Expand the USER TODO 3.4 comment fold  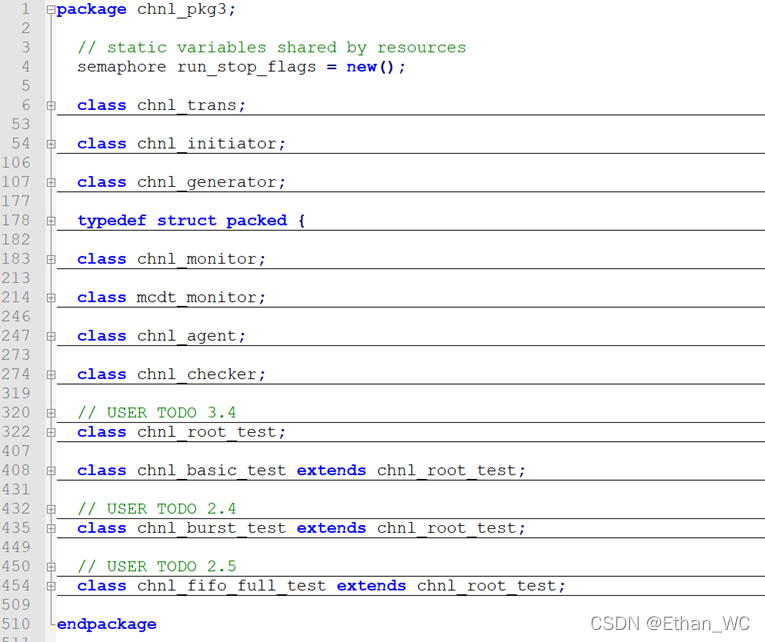51,413
